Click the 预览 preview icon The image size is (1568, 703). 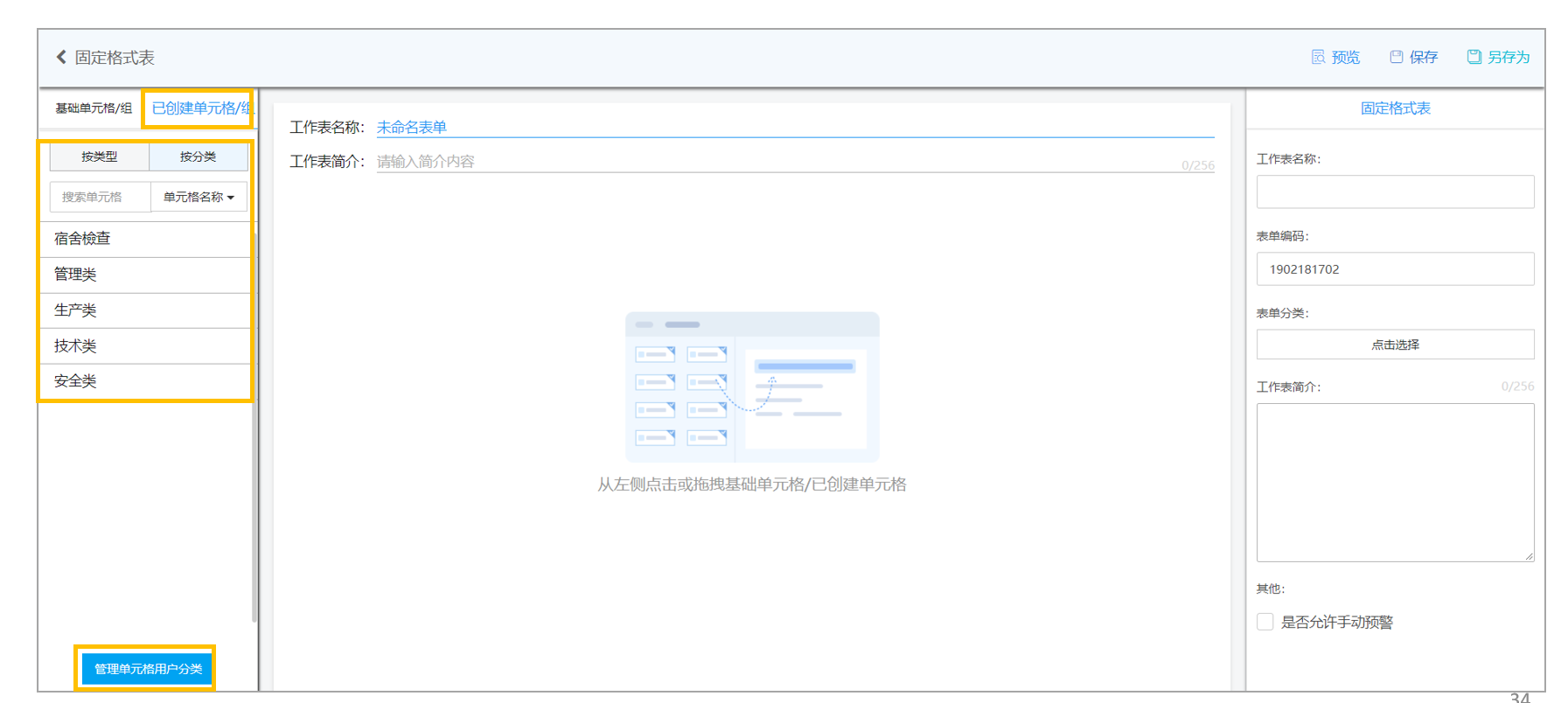pyautogui.click(x=1318, y=57)
